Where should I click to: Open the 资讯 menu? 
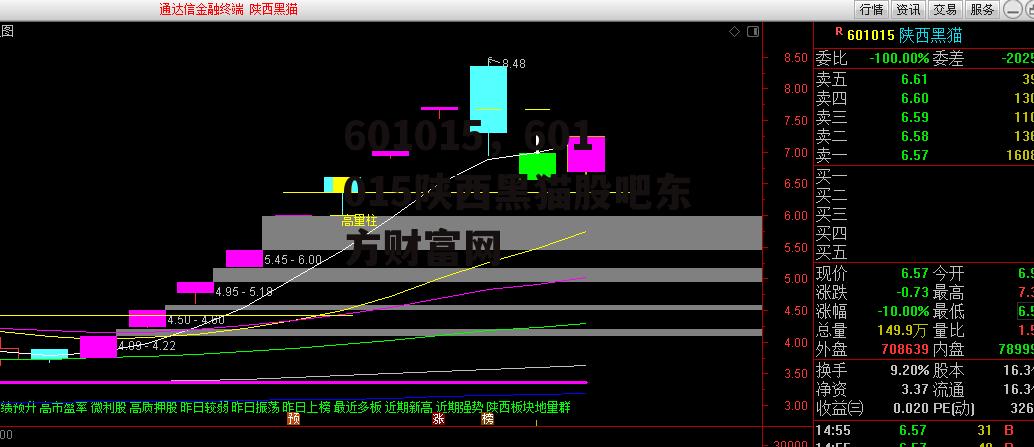pyautogui.click(x=908, y=9)
